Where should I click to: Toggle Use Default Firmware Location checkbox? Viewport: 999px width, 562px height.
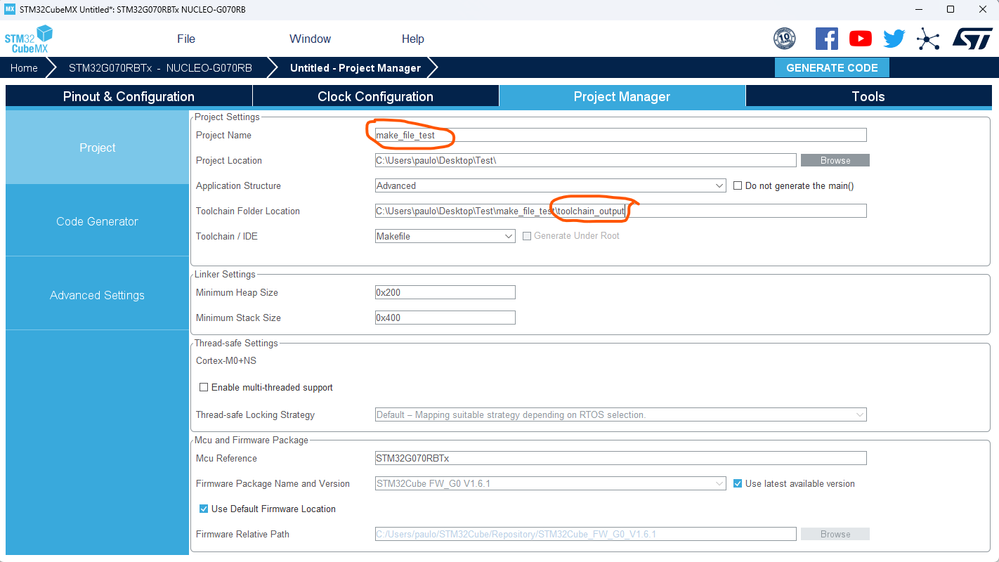[x=204, y=508]
